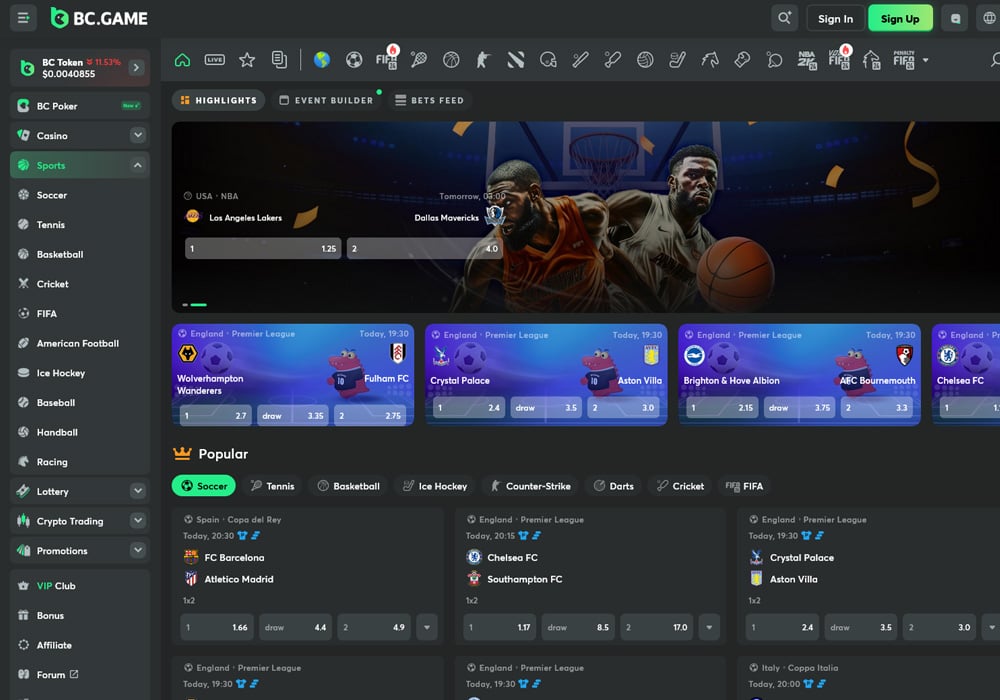Click the Sign Up button
1000x700 pixels.
[x=900, y=18]
